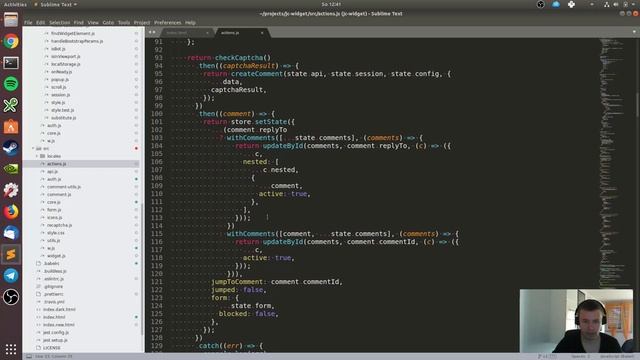Click the Sublime Text dock icon
The height and width of the screenshot is (360, 640).
click(x=11, y=254)
